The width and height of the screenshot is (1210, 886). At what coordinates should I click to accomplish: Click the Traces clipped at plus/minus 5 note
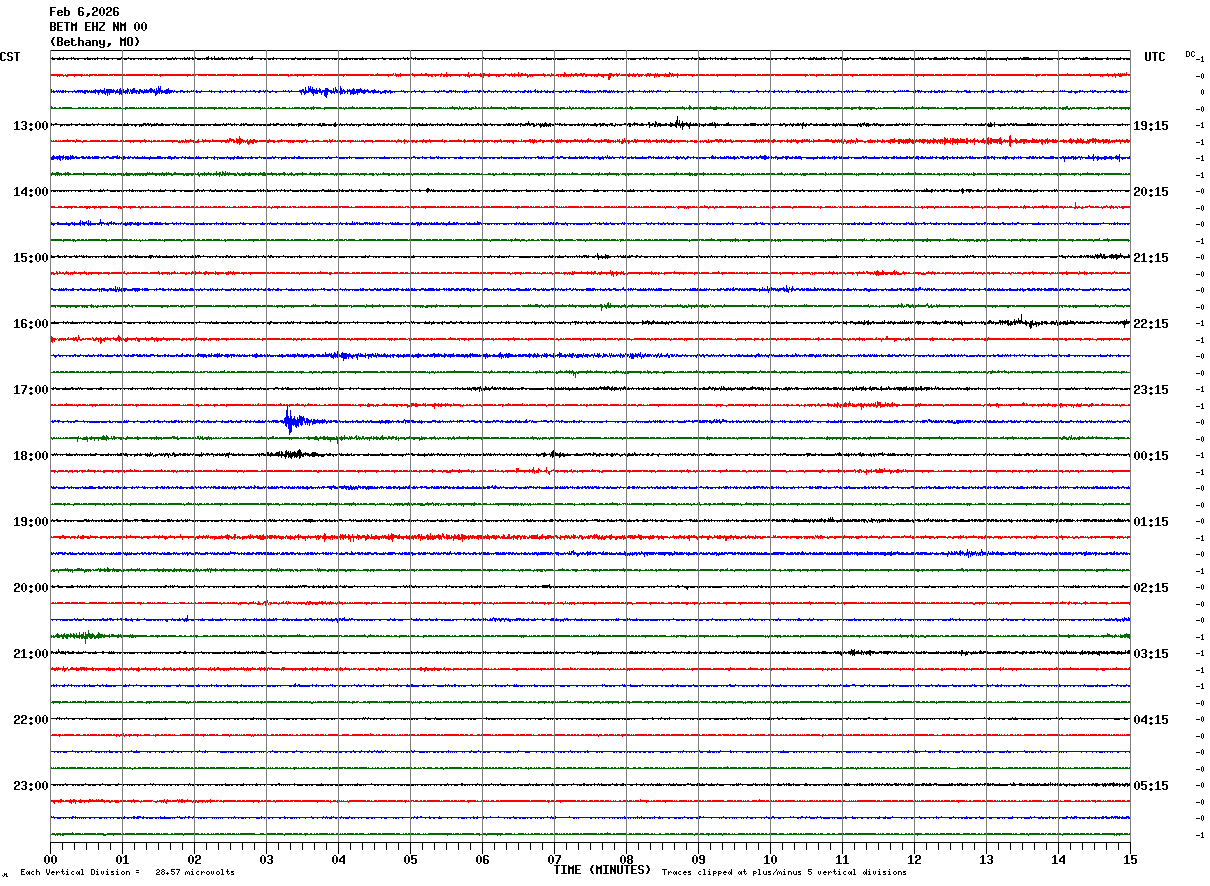tap(784, 872)
